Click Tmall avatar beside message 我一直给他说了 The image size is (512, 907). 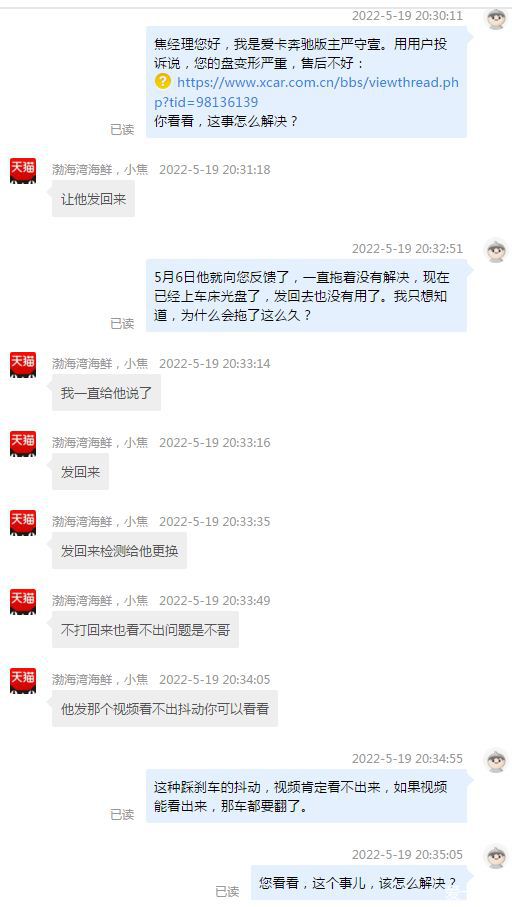23,365
